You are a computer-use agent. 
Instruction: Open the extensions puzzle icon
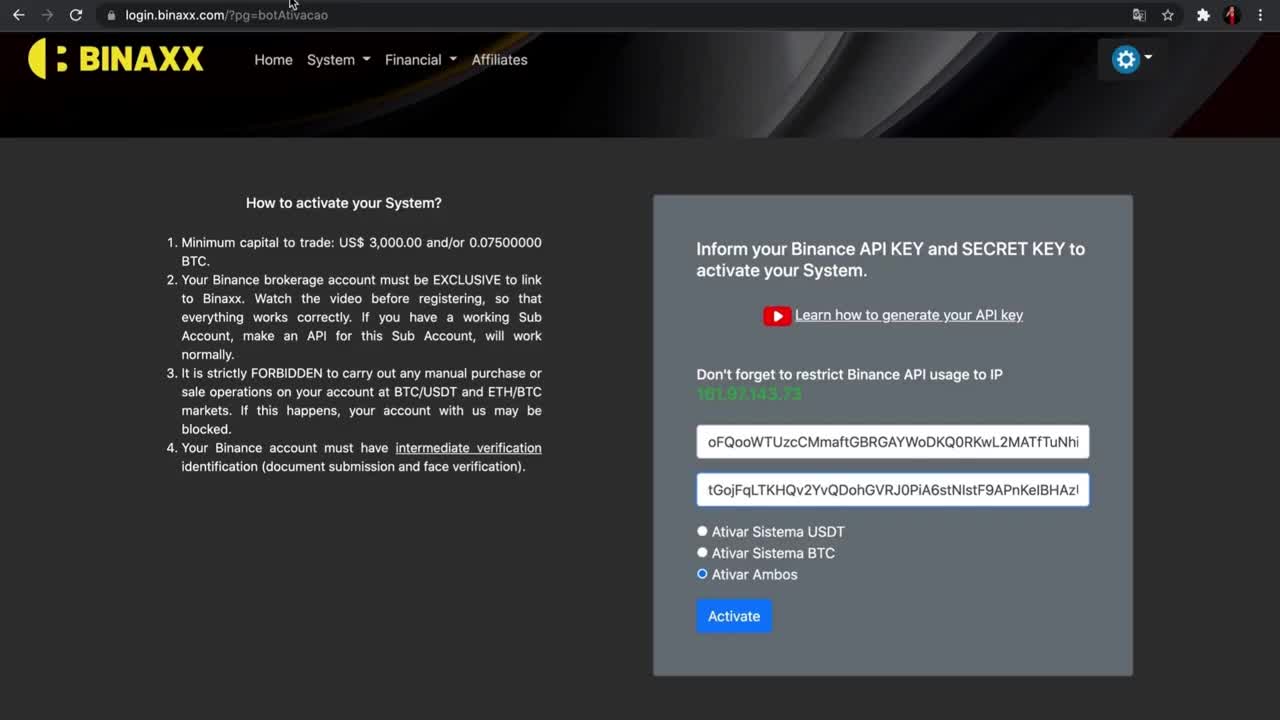[1203, 15]
